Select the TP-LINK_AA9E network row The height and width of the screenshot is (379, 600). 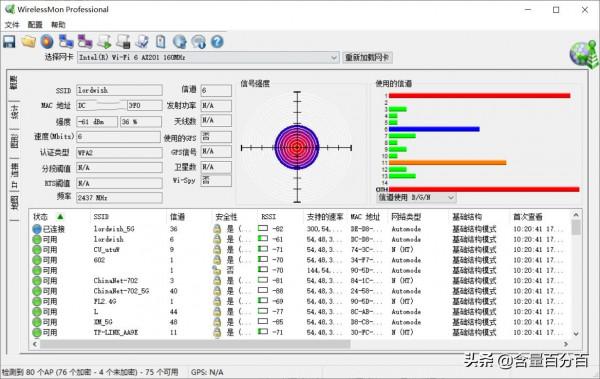tap(300, 332)
